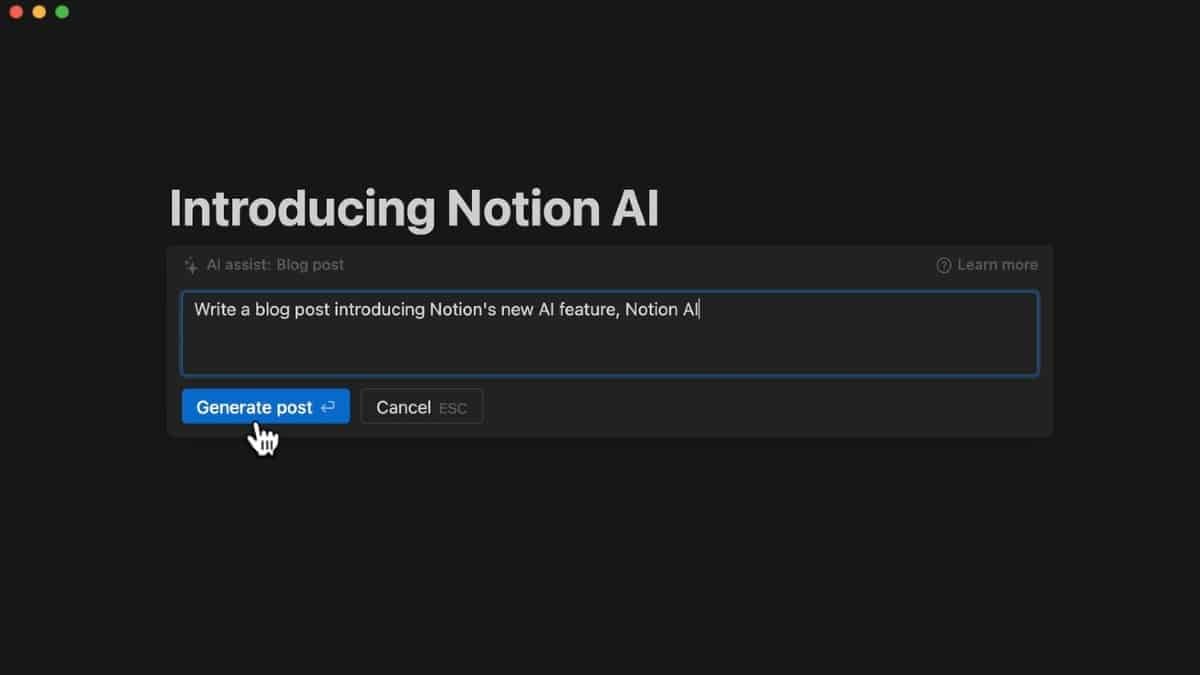Maximize window using green button

(x=62, y=12)
